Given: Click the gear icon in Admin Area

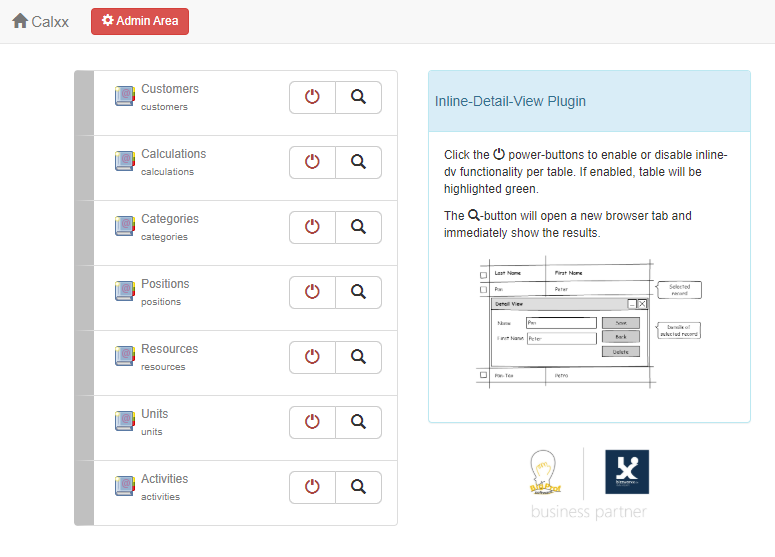Looking at the screenshot, I should [107, 20].
